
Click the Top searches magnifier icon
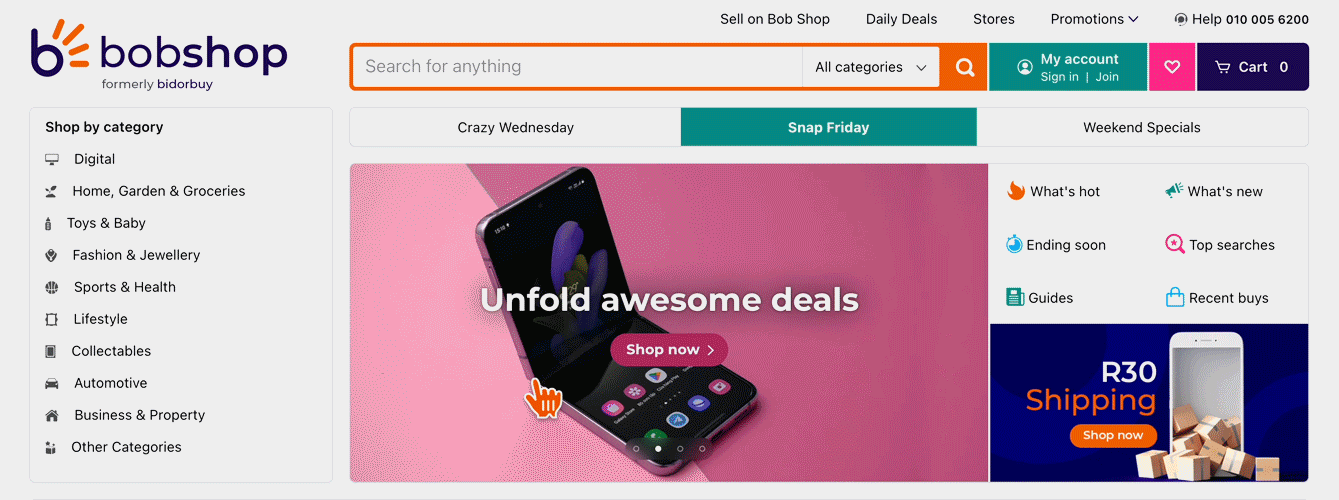[1175, 244]
